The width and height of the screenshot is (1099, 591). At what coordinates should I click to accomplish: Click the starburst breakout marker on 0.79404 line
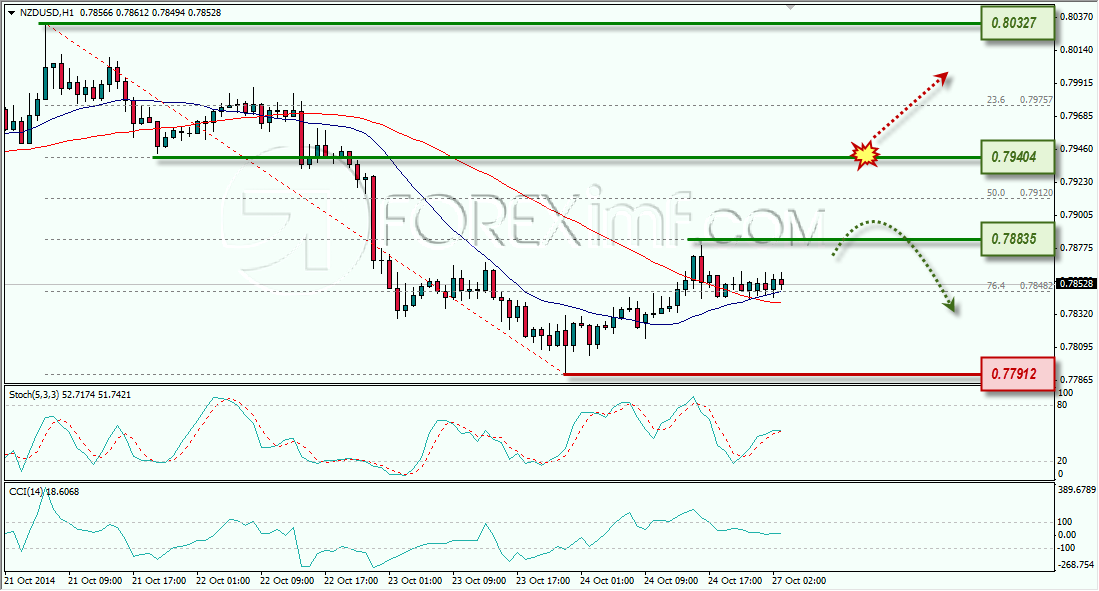pos(866,155)
